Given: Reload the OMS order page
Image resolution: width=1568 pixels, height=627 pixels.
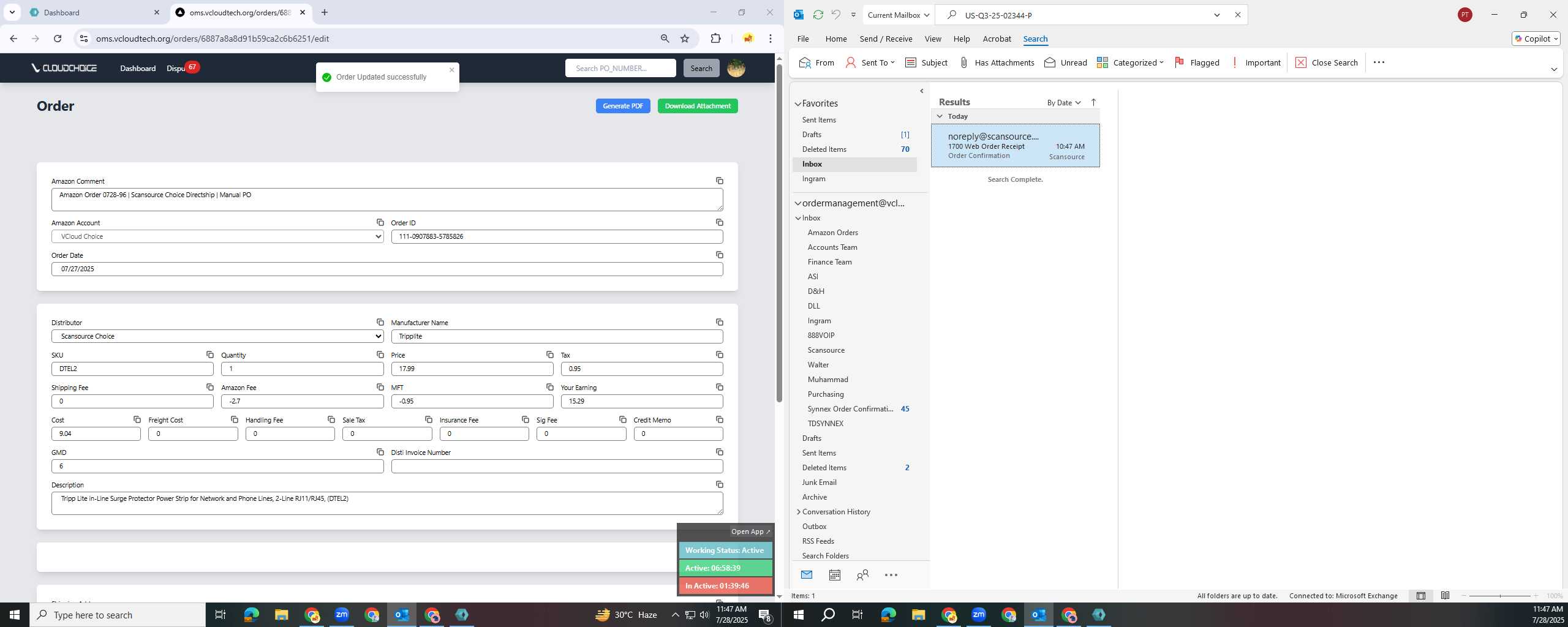Looking at the screenshot, I should pyautogui.click(x=58, y=39).
